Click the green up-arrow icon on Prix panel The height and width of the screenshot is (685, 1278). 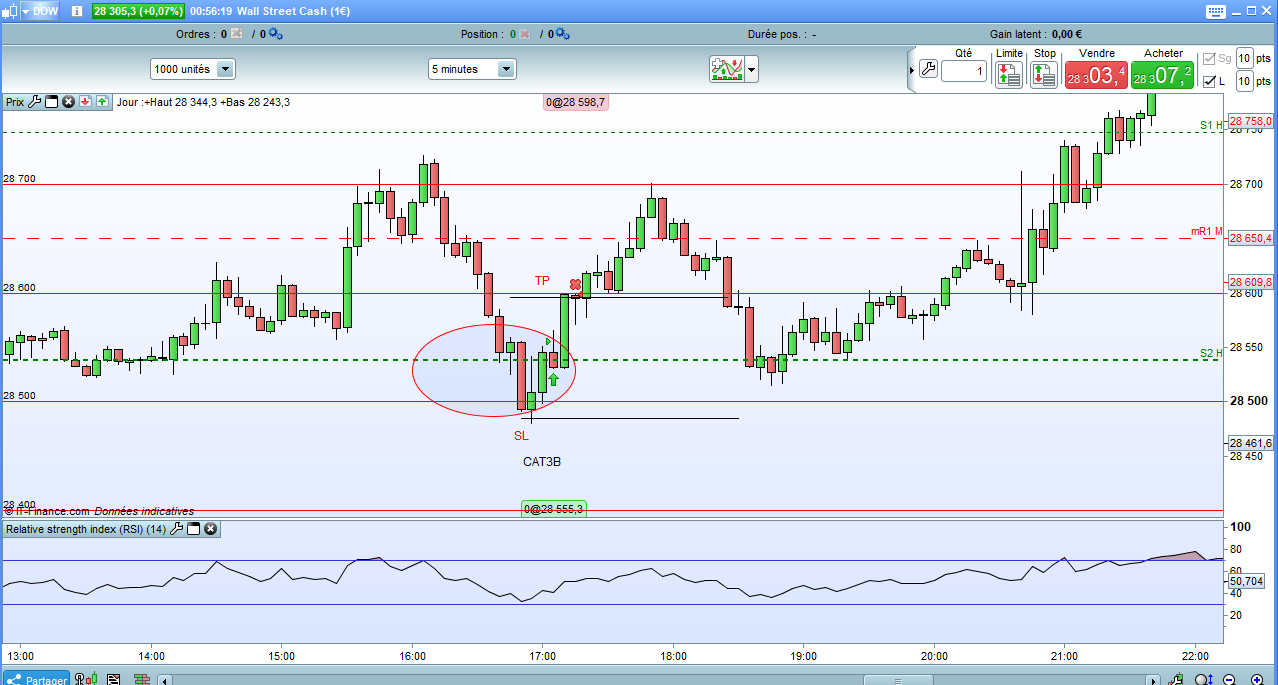[102, 101]
